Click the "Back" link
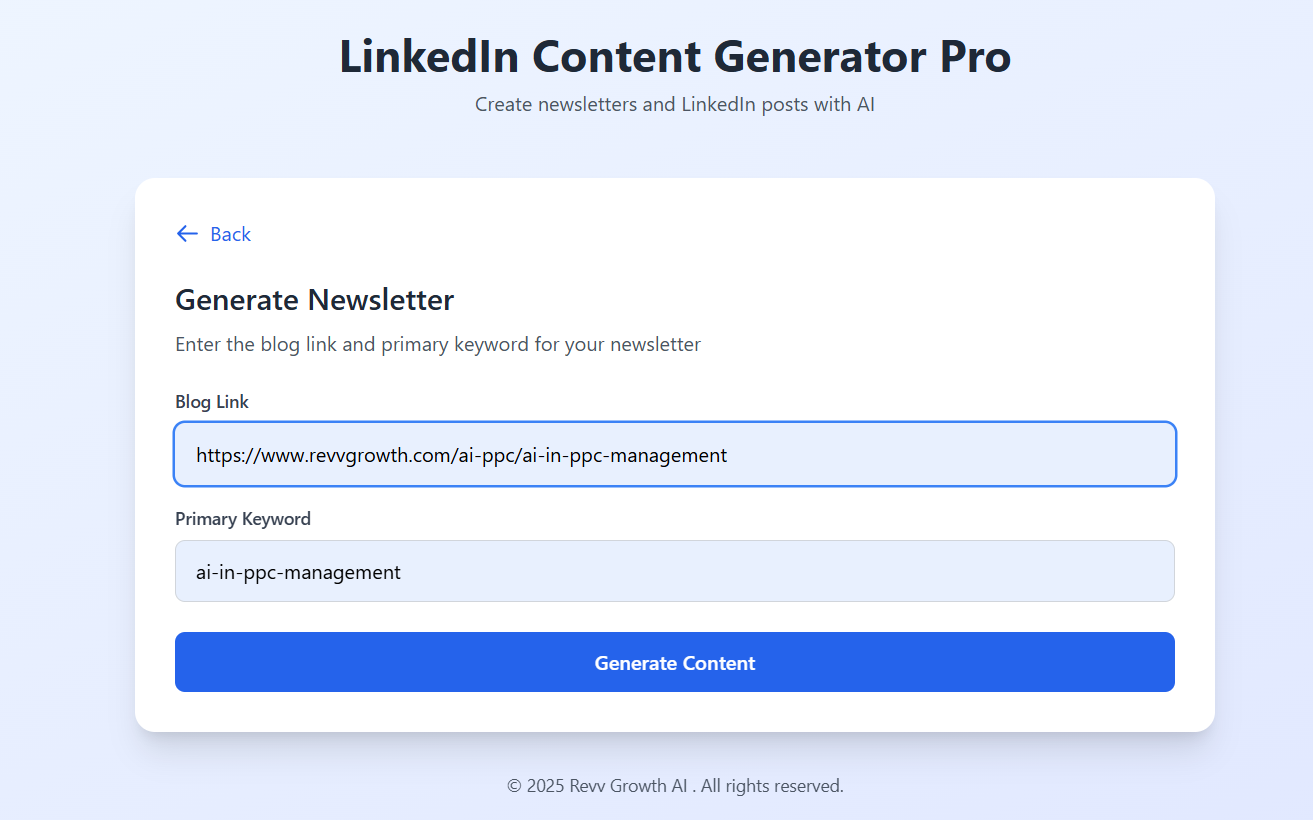Image resolution: width=1313 pixels, height=820 pixels. coord(230,234)
